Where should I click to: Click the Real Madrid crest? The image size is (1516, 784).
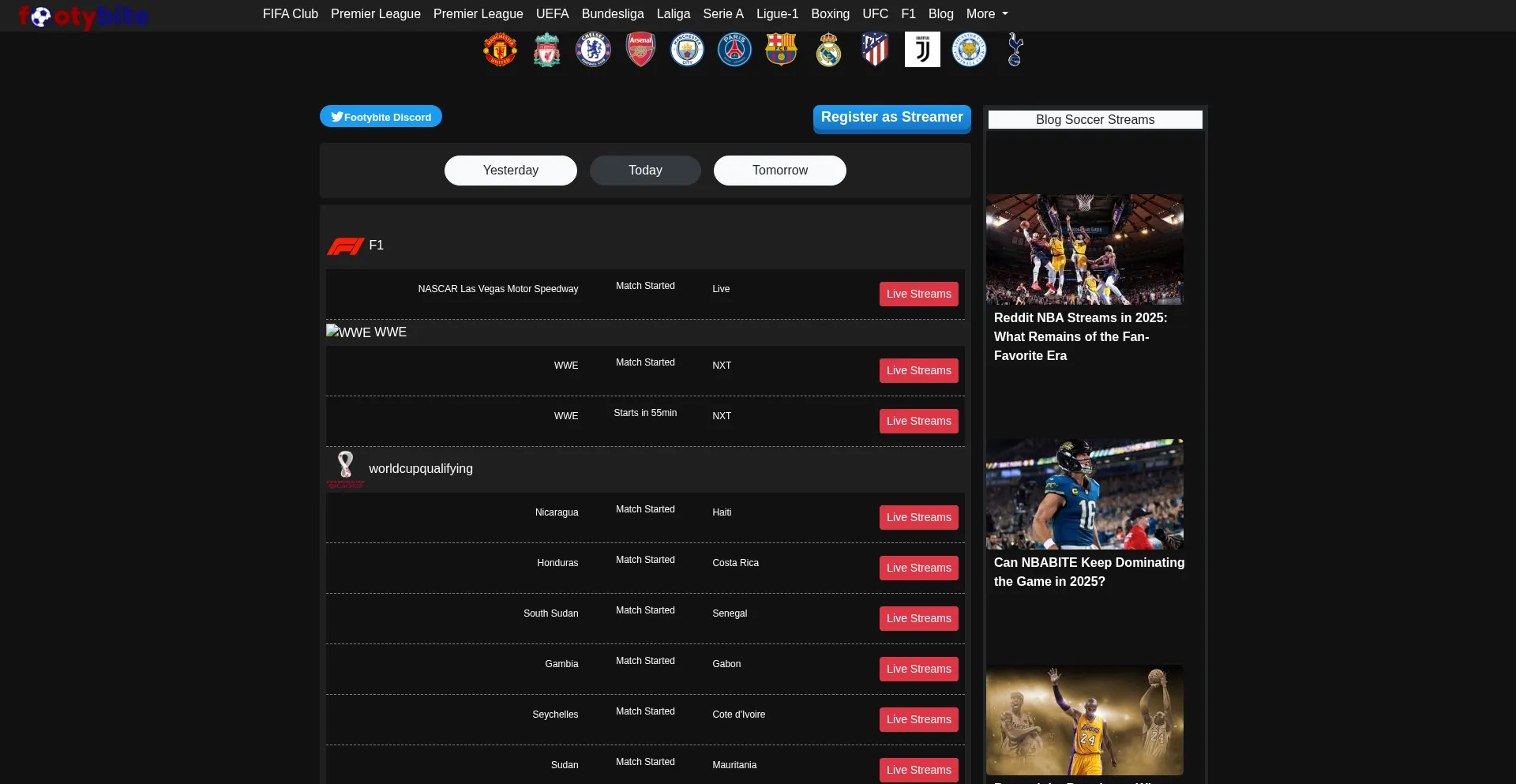point(828,50)
